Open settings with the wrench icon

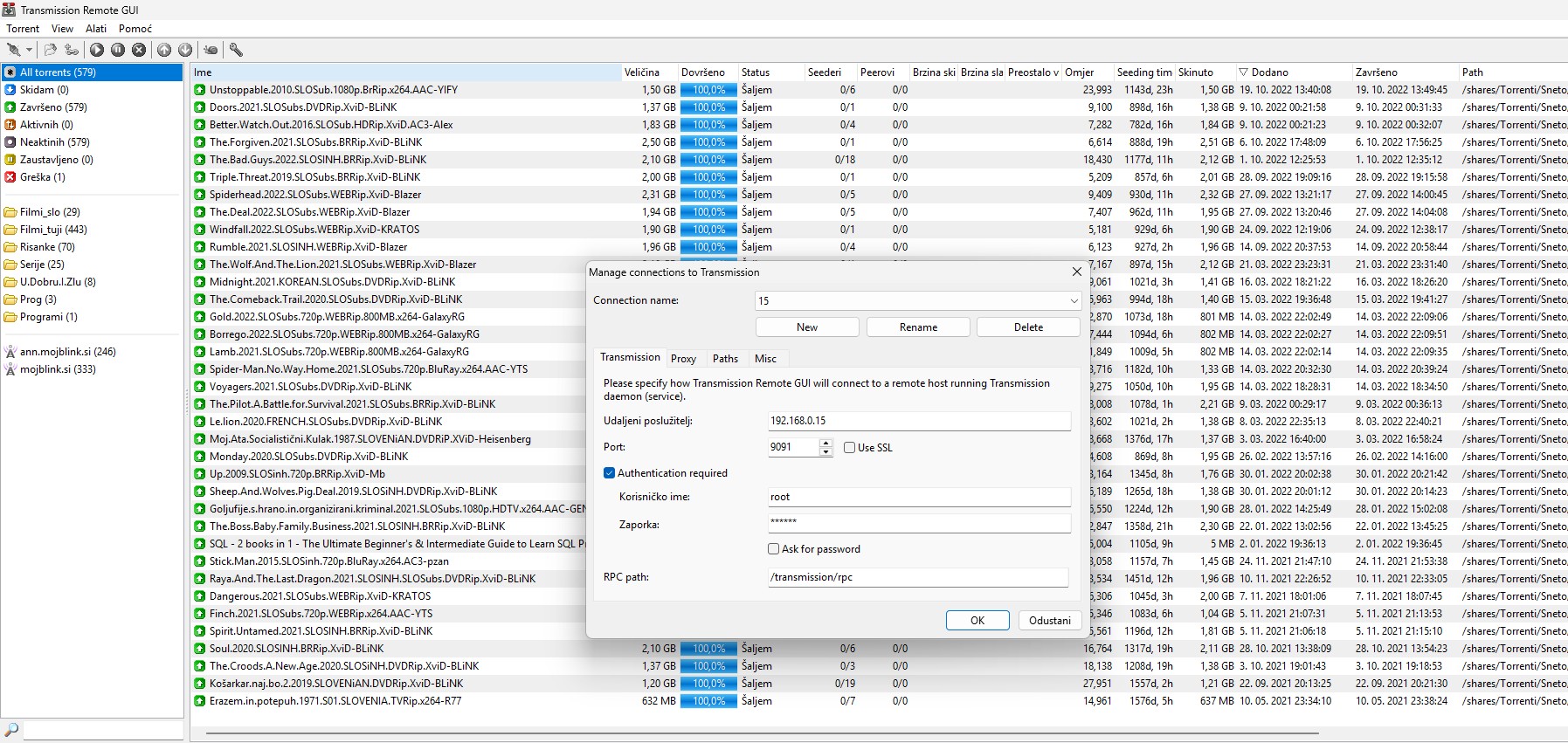[236, 50]
